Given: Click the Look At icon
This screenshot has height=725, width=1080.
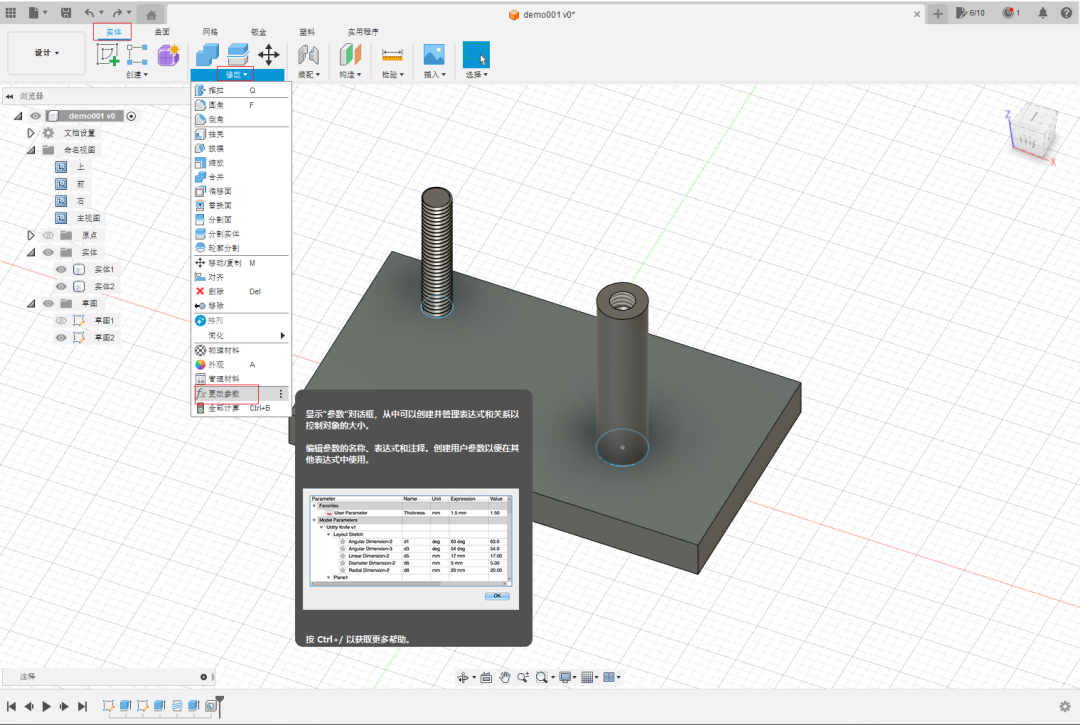Looking at the screenshot, I should tap(486, 677).
